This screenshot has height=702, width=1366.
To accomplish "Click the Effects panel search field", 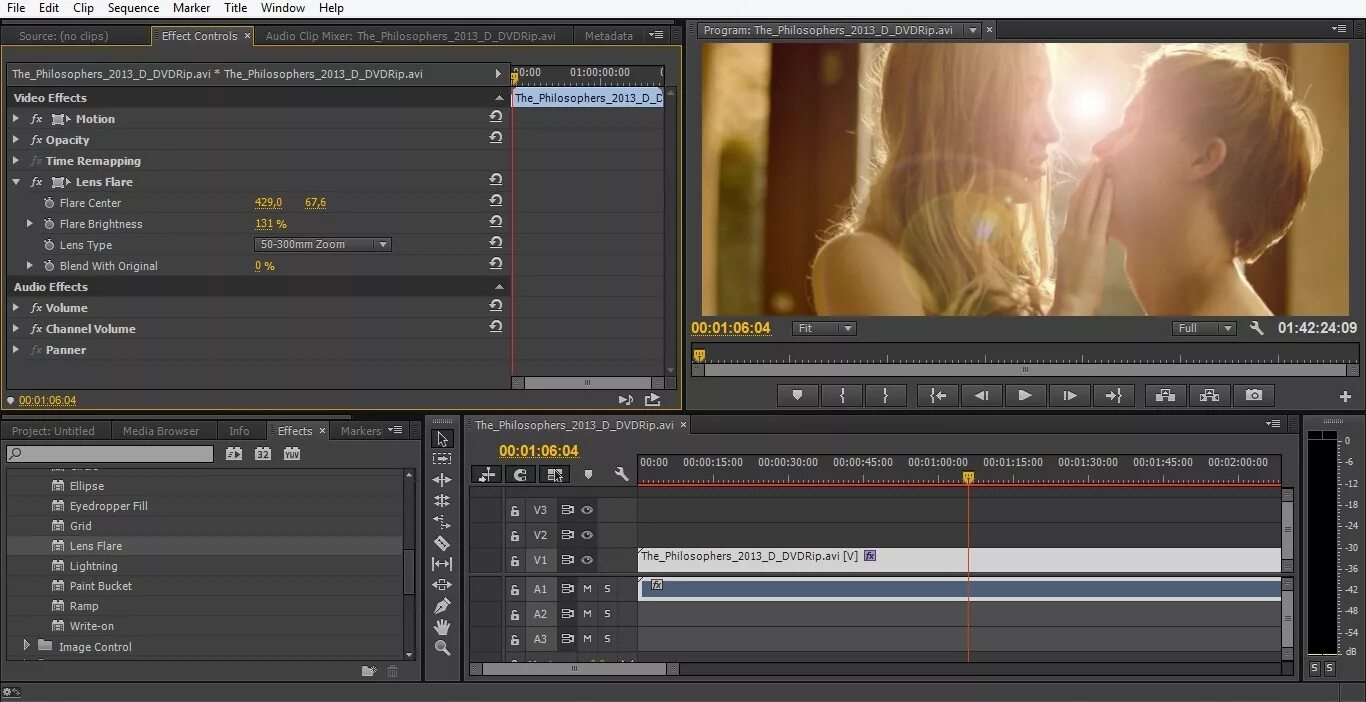I will pyautogui.click(x=110, y=454).
